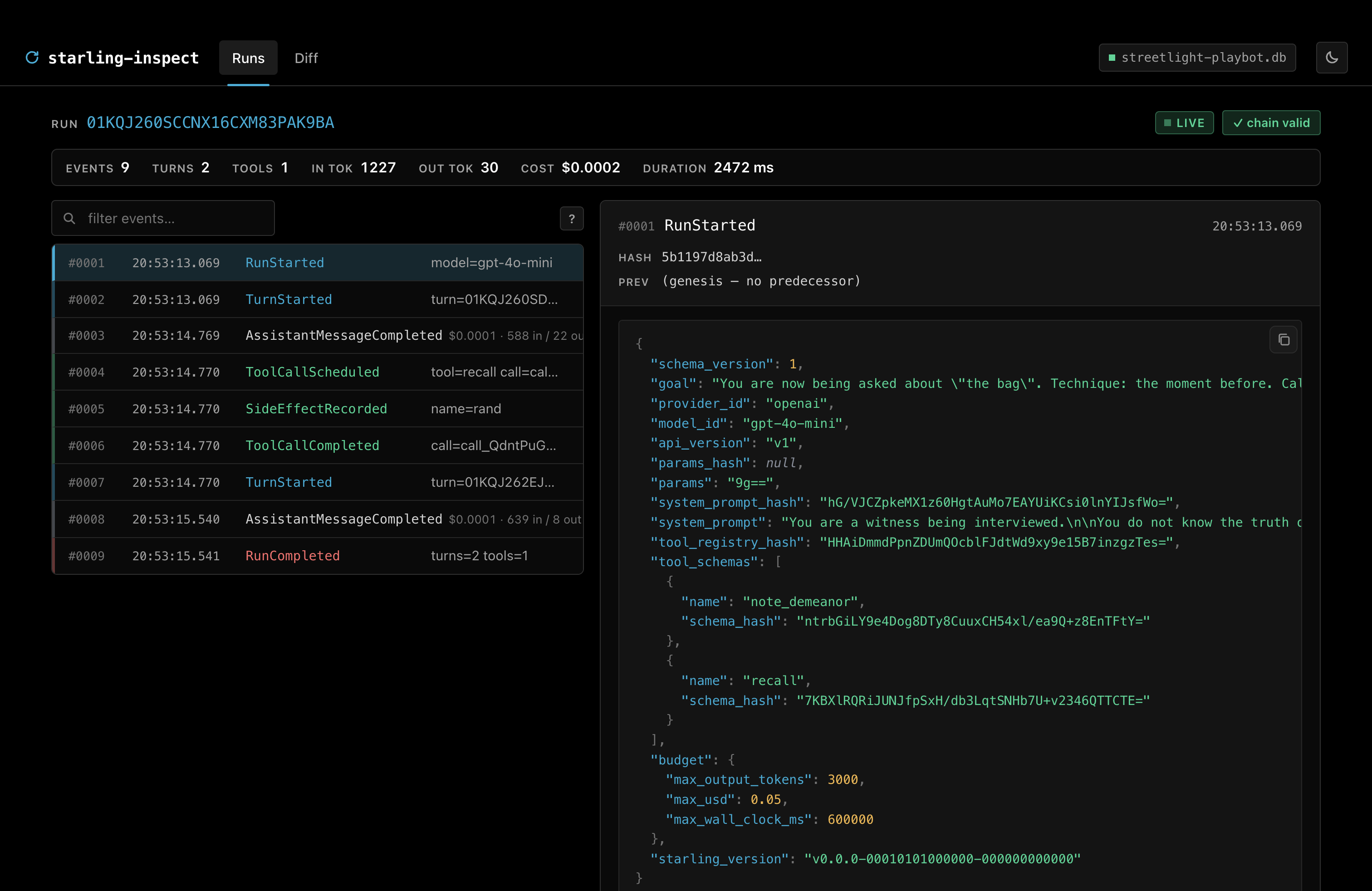Click the PREV genesis no predecessor text
The width and height of the screenshot is (1372, 891).
(761, 281)
